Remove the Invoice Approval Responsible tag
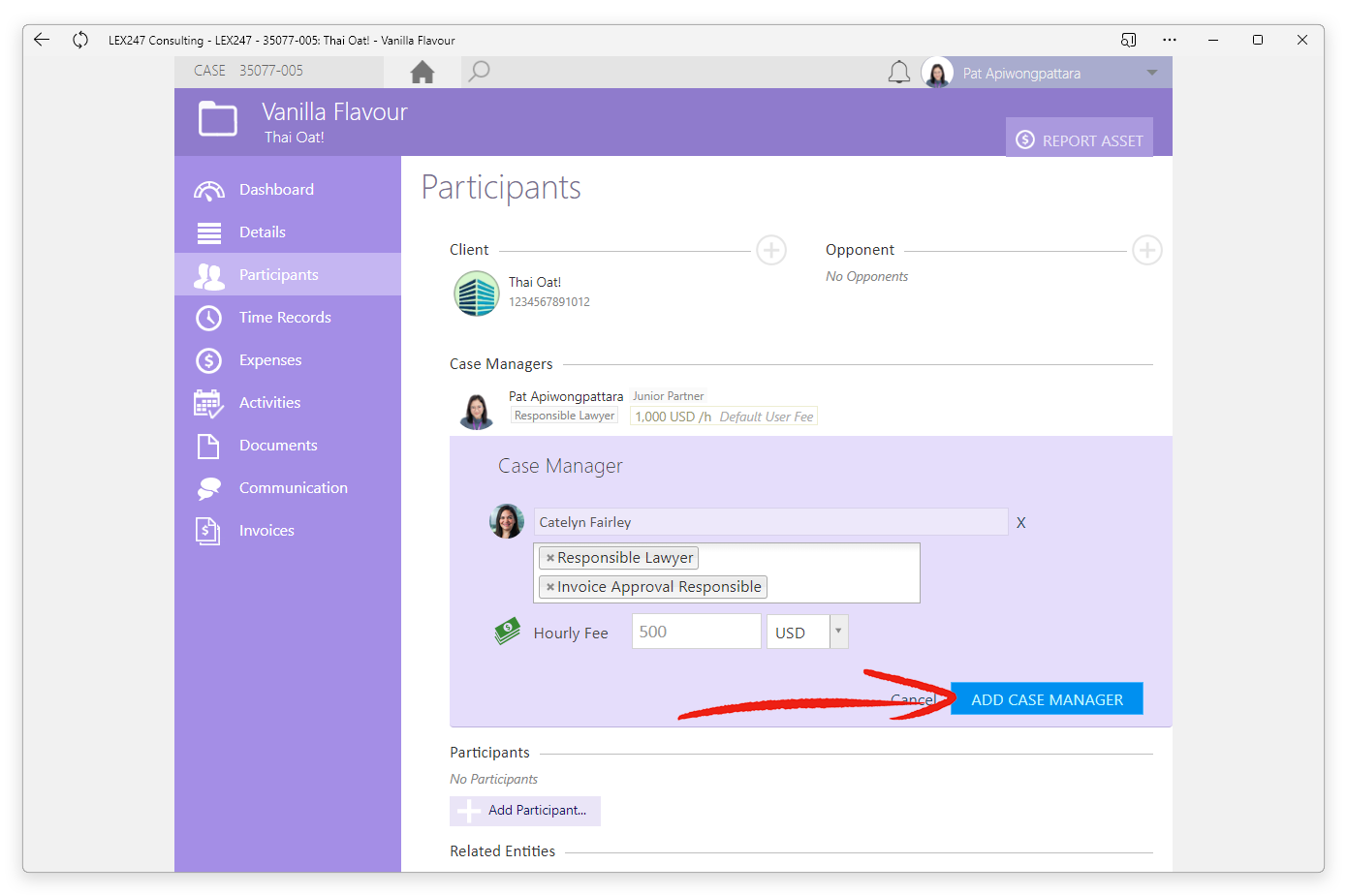Viewport: 1347px width, 896px height. coord(549,587)
